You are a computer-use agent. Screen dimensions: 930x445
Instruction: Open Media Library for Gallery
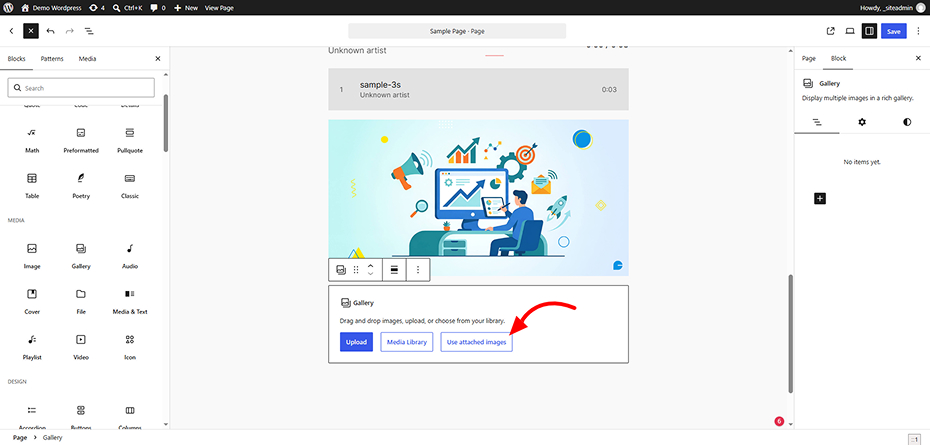coord(407,342)
